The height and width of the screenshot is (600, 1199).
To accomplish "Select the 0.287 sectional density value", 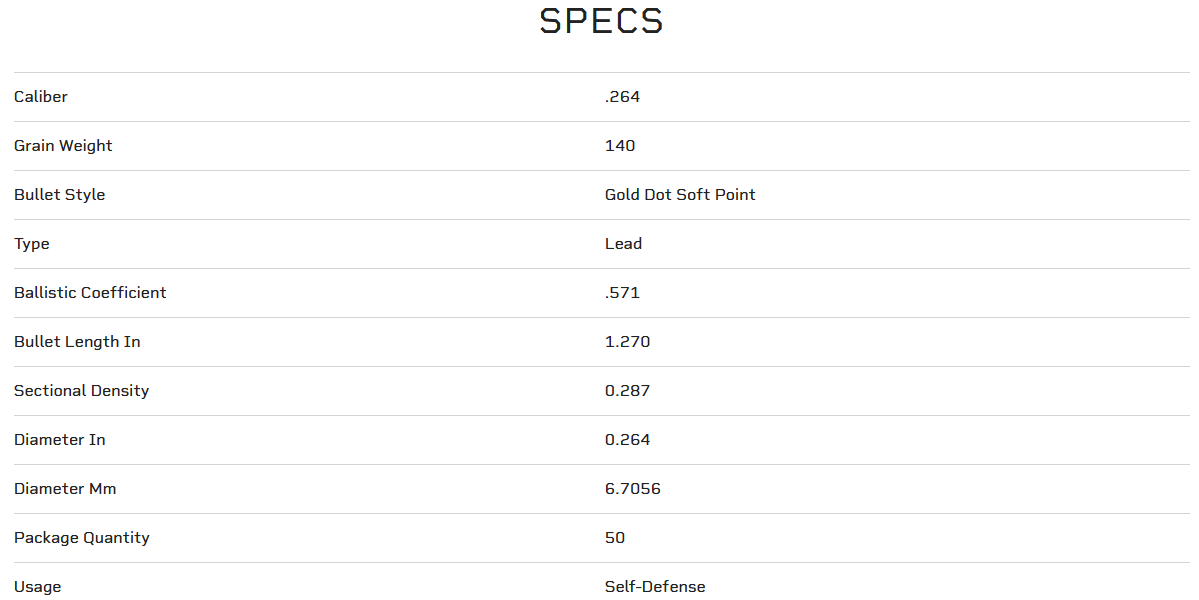I will click(627, 391).
